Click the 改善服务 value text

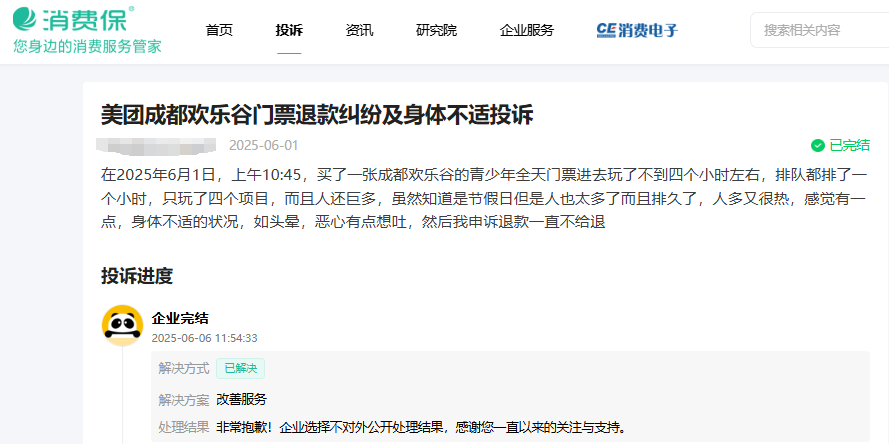(242, 400)
